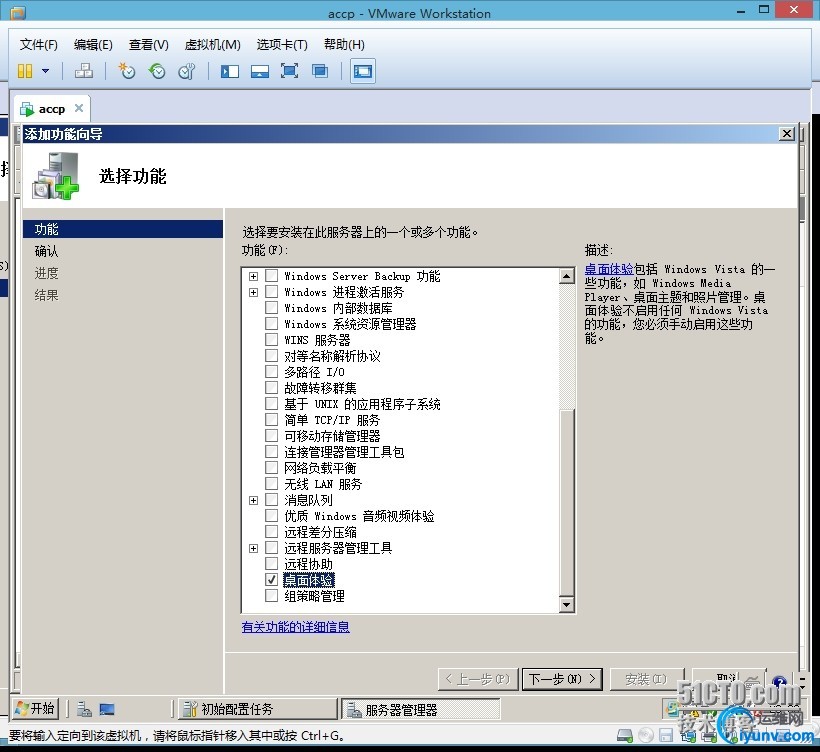Click the Server Manager quick launch icon
The image size is (820, 752).
click(x=84, y=709)
